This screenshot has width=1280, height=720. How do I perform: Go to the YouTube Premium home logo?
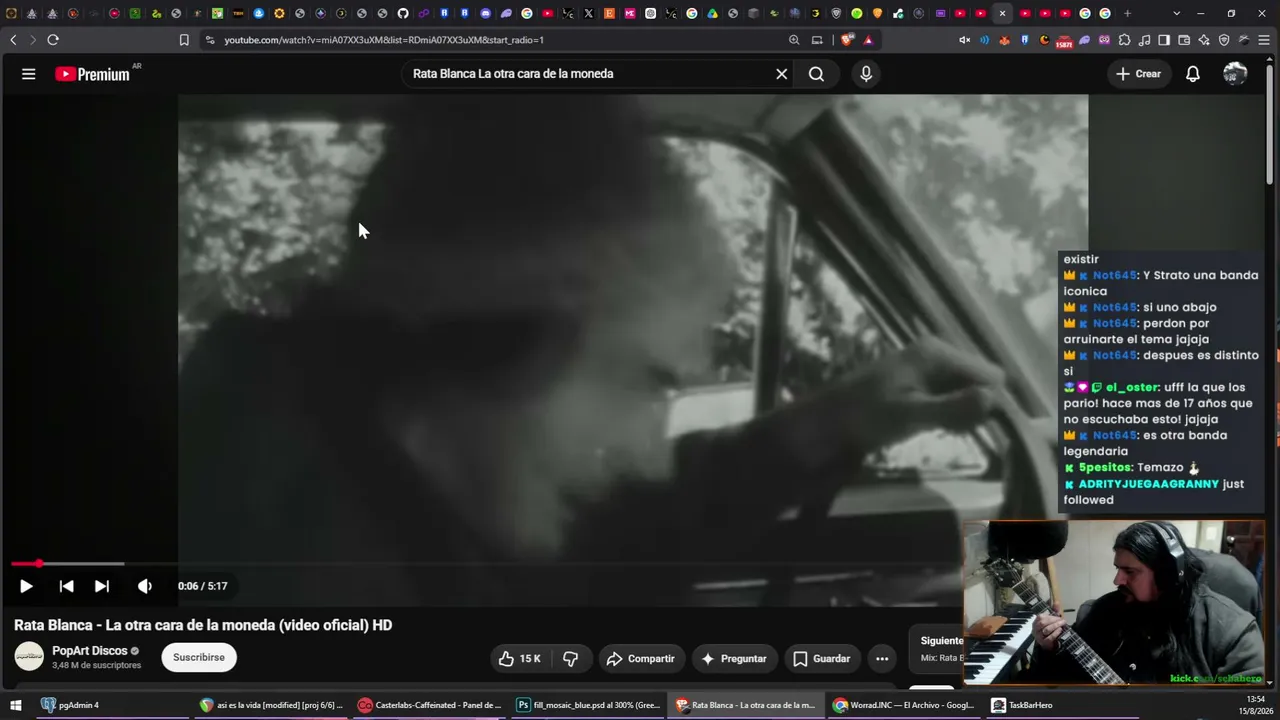click(93, 74)
